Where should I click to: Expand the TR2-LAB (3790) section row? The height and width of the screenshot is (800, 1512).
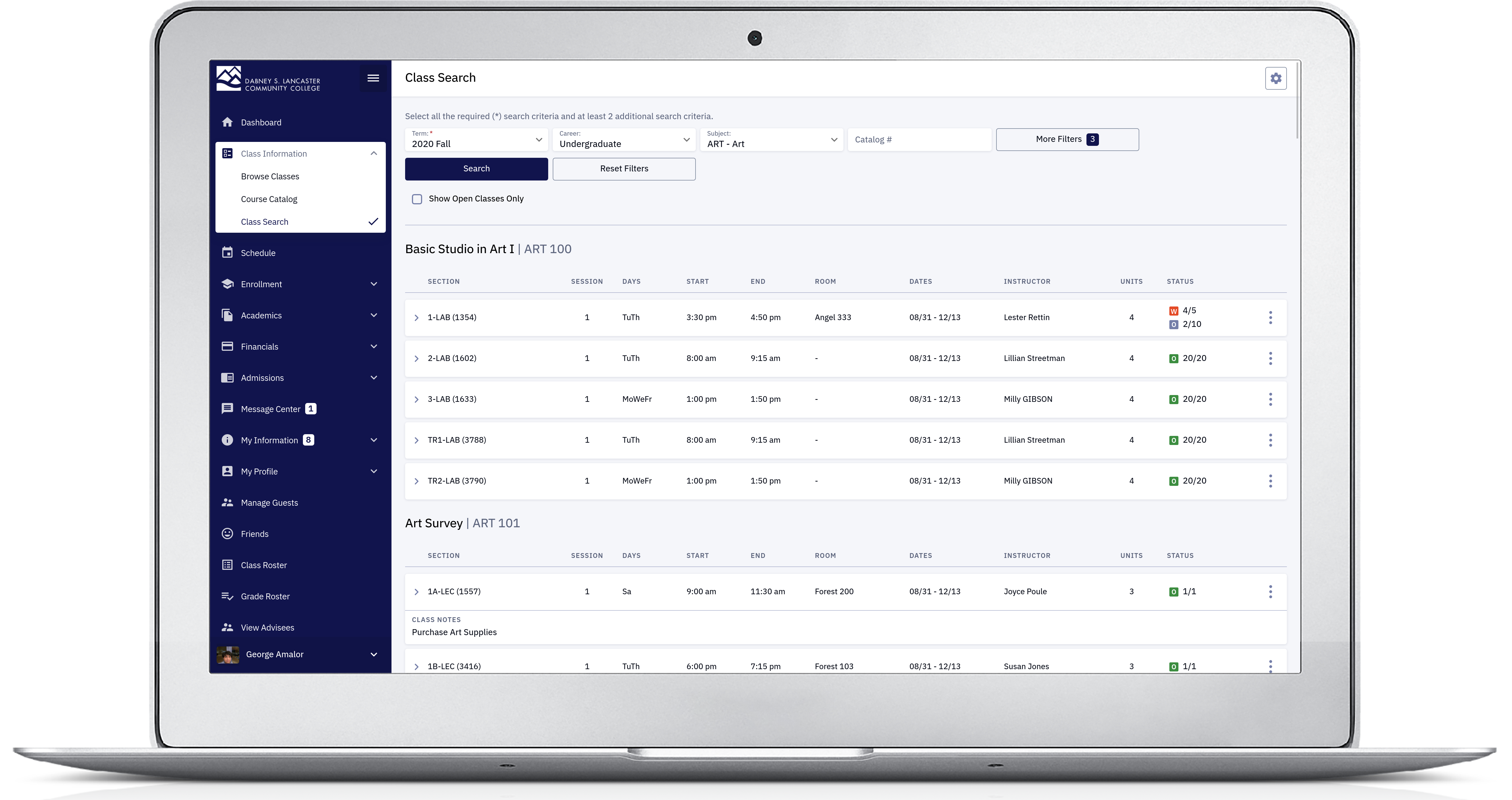click(416, 481)
